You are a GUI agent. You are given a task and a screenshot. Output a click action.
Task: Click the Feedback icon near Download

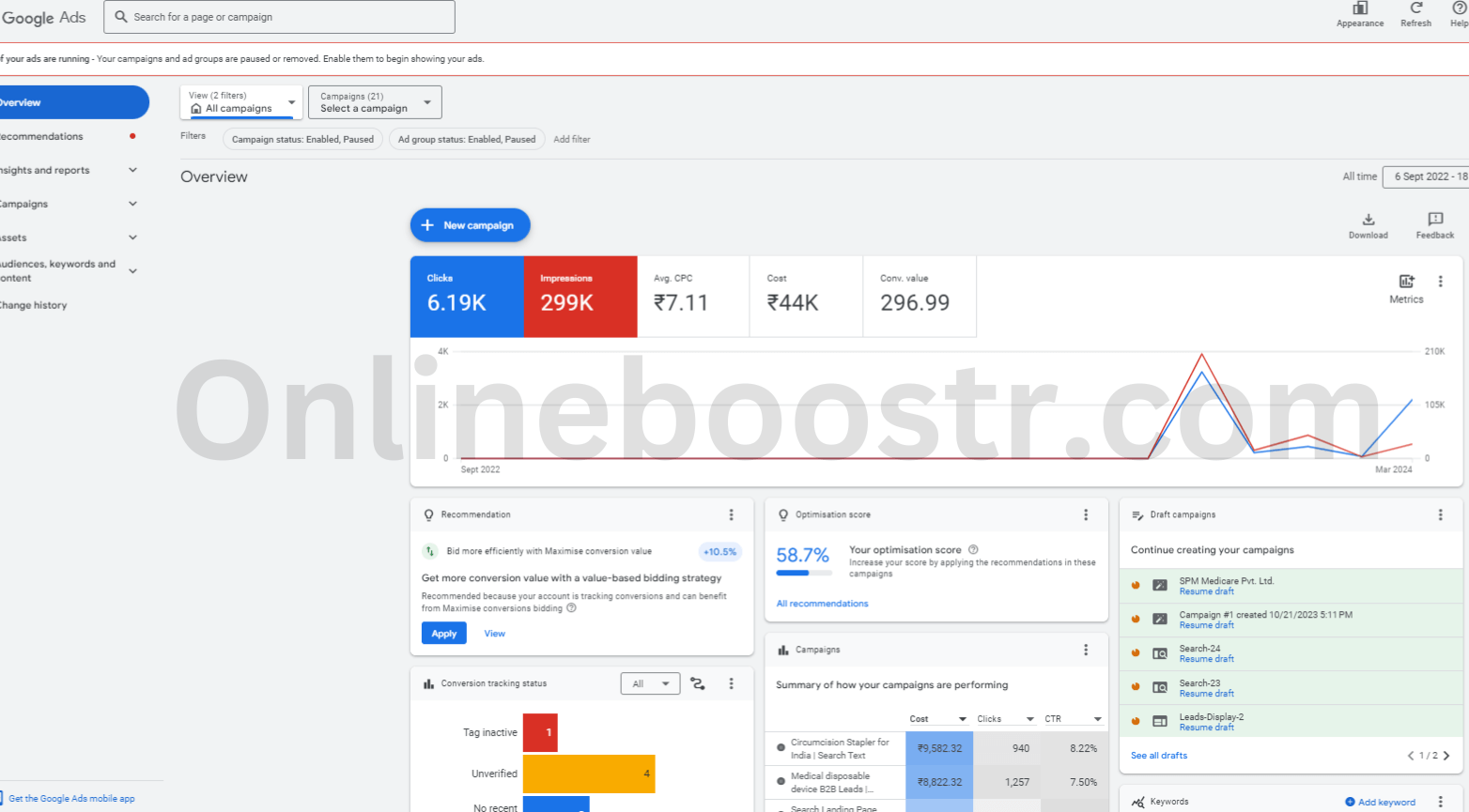[x=1433, y=220]
